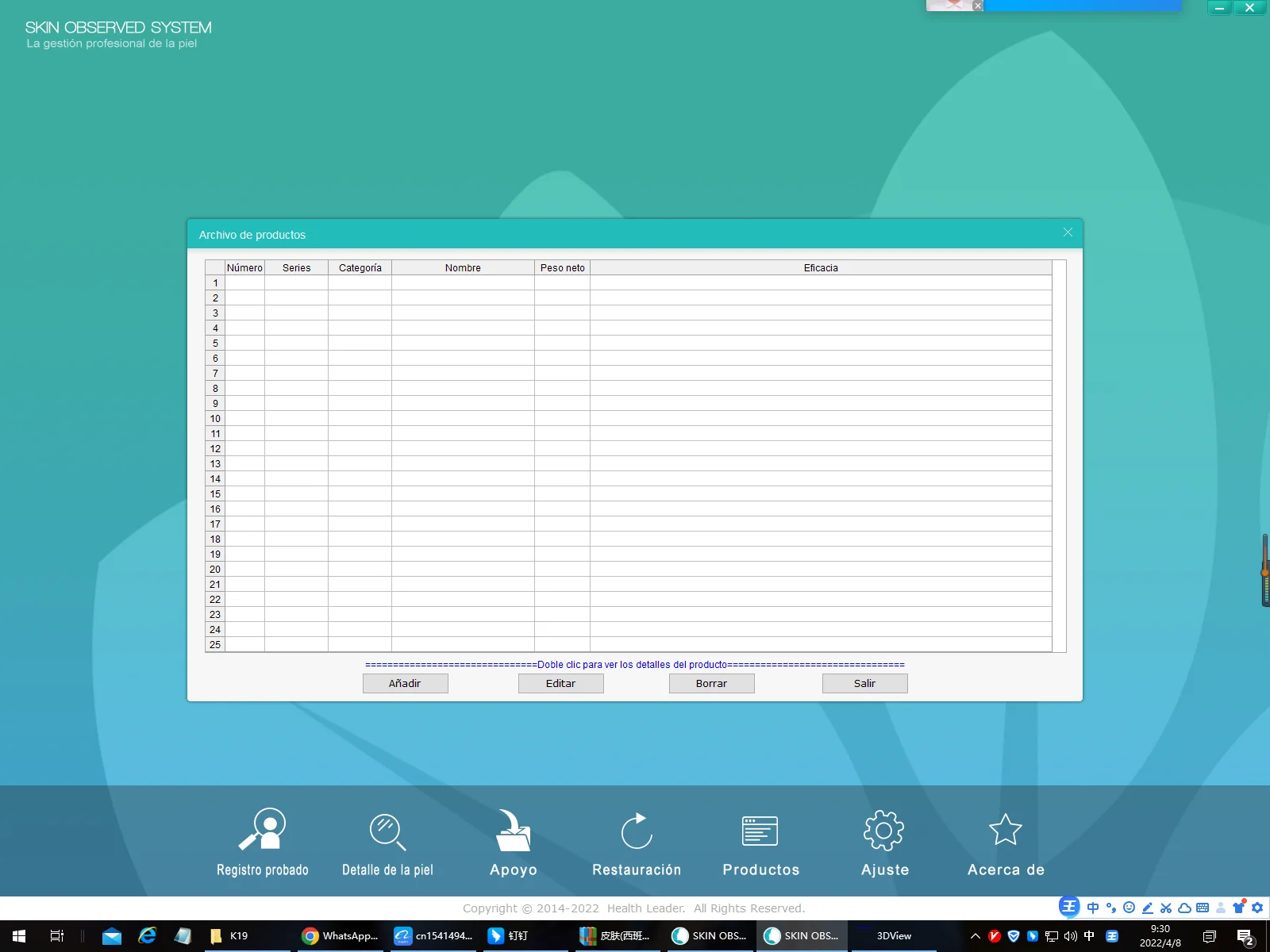
Task: Open the Registro probado icon
Action: tap(262, 830)
